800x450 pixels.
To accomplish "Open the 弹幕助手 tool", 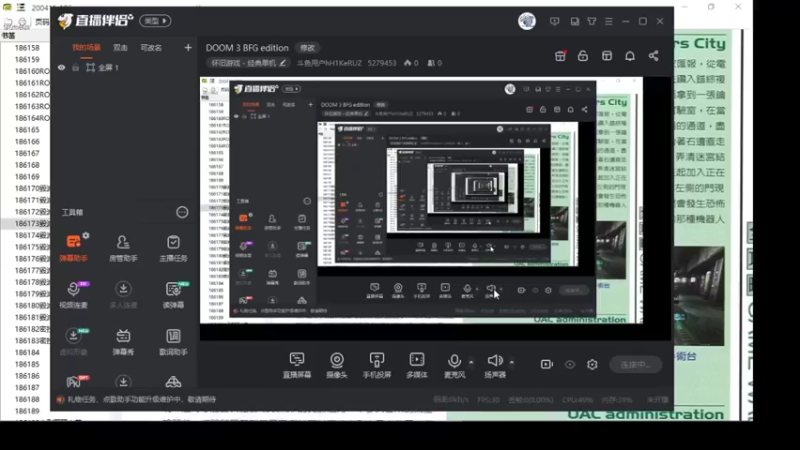I will [x=73, y=248].
